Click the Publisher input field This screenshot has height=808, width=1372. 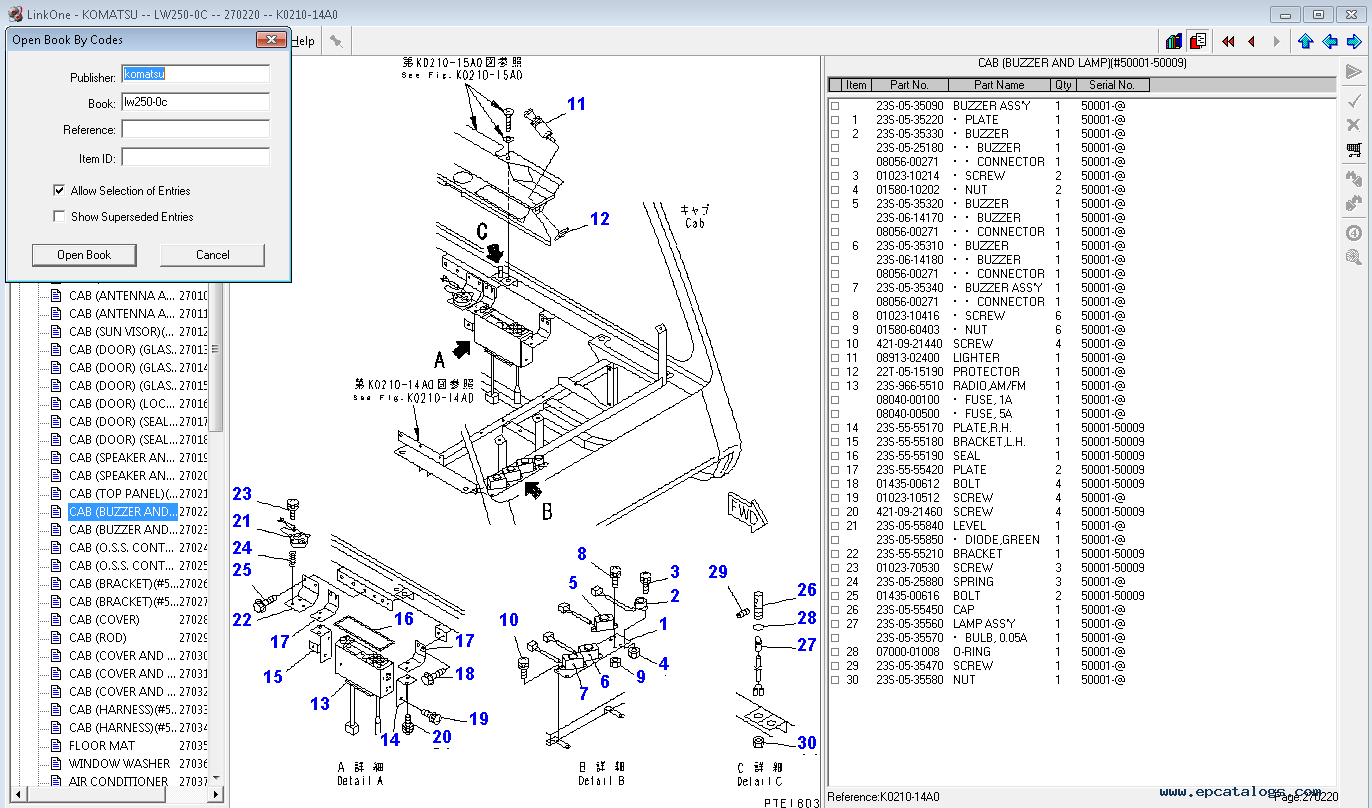196,74
